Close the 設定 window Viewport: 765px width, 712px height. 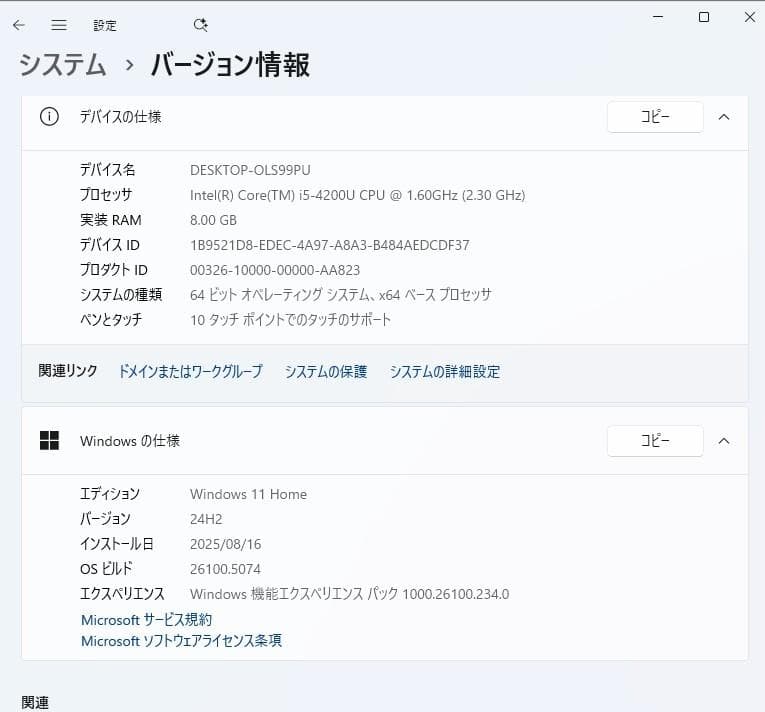[x=750, y=17]
